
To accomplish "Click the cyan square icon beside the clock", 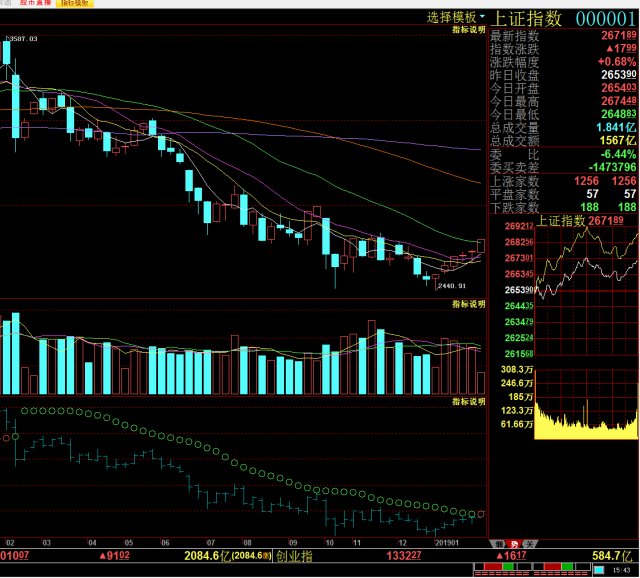I will point(599,570).
